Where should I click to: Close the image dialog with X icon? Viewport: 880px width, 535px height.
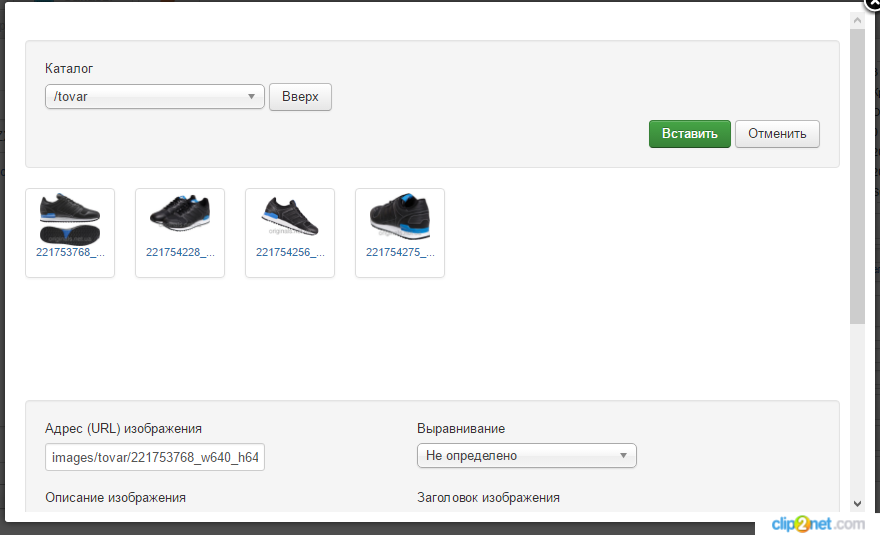tap(871, 4)
